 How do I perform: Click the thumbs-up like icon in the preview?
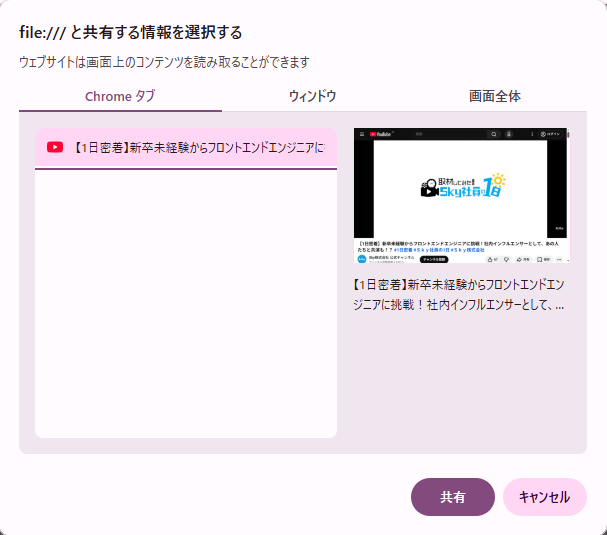[491, 258]
